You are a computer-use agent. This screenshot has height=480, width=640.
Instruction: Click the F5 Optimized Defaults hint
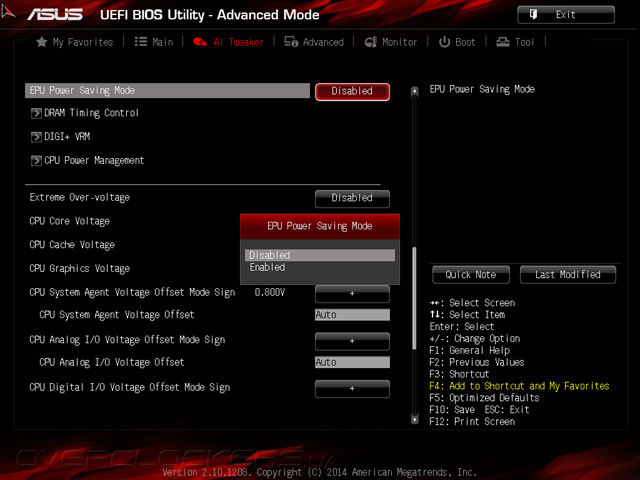484,398
